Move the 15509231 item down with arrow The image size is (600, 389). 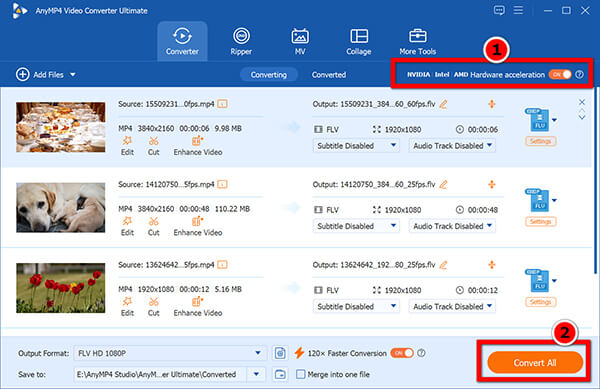coord(582,117)
